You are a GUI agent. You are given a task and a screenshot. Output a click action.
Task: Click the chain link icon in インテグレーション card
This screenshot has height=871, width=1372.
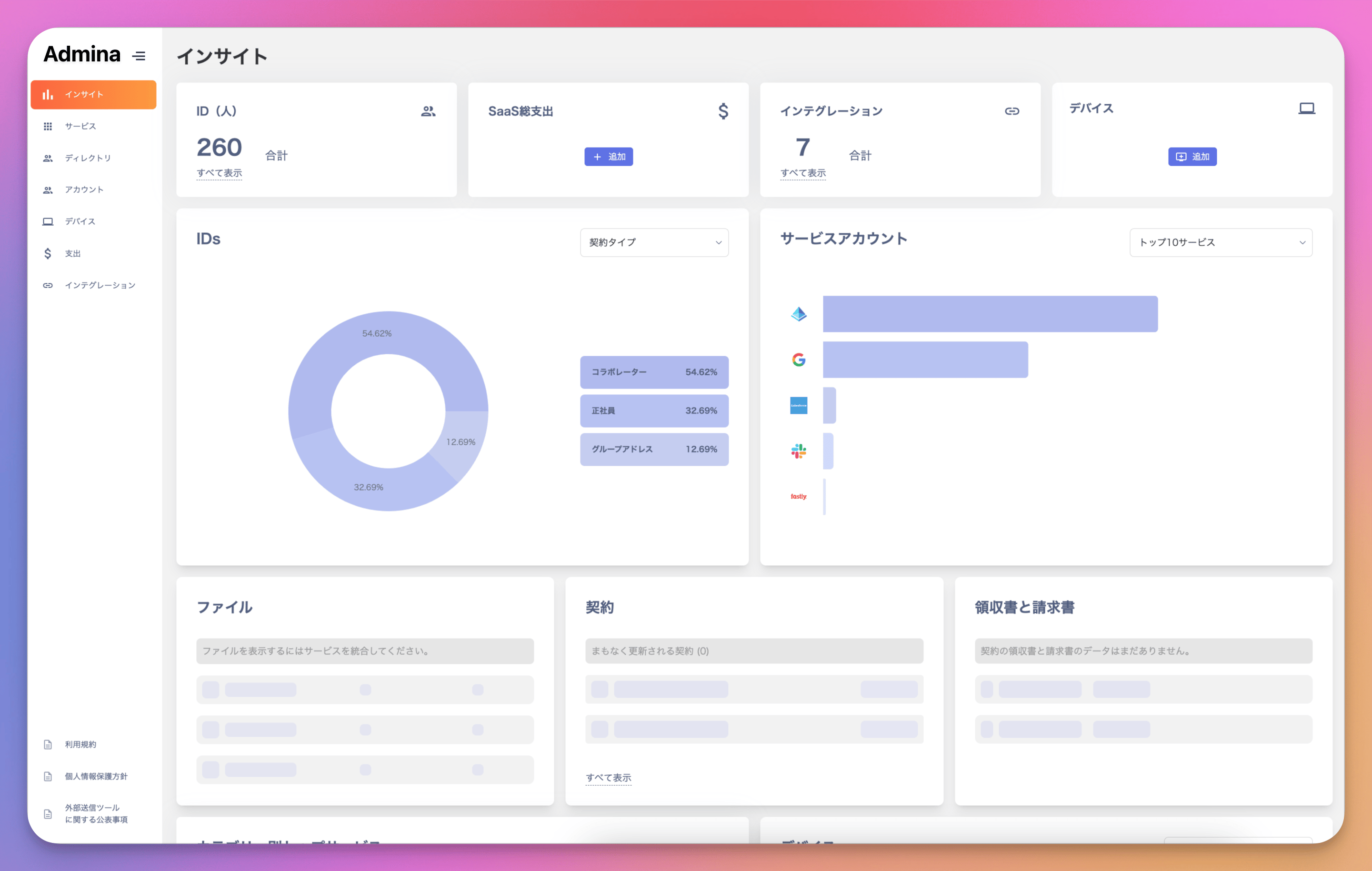point(1012,111)
